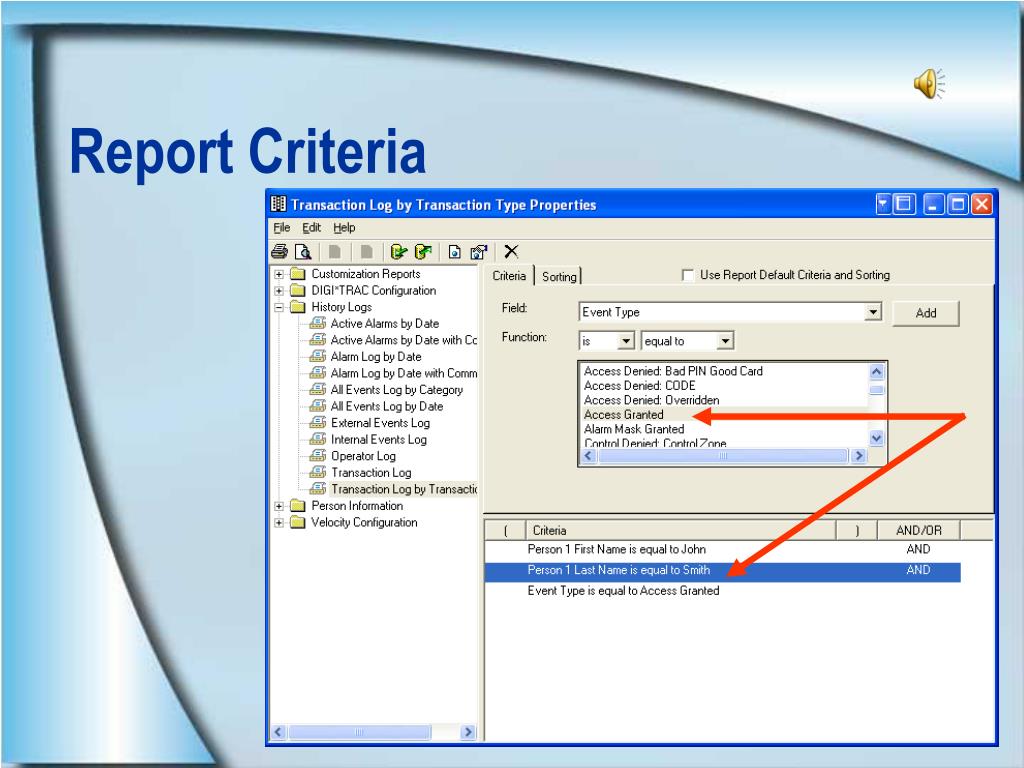Screen dimensions: 1024x768
Task: Open the File menu
Action: [x=281, y=227]
